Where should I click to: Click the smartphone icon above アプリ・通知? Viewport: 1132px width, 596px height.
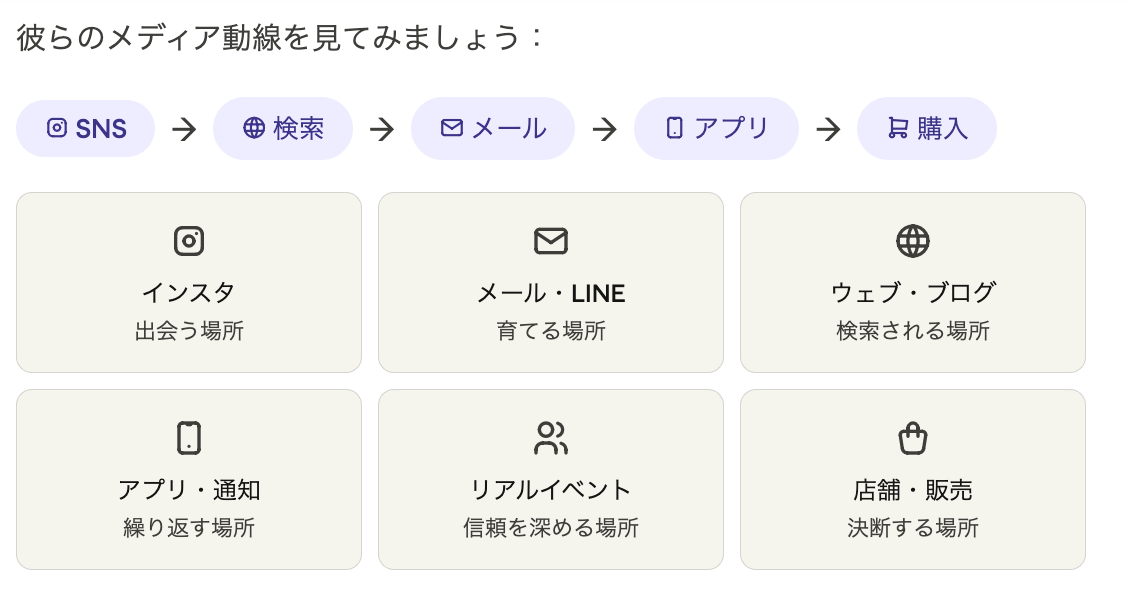[189, 438]
